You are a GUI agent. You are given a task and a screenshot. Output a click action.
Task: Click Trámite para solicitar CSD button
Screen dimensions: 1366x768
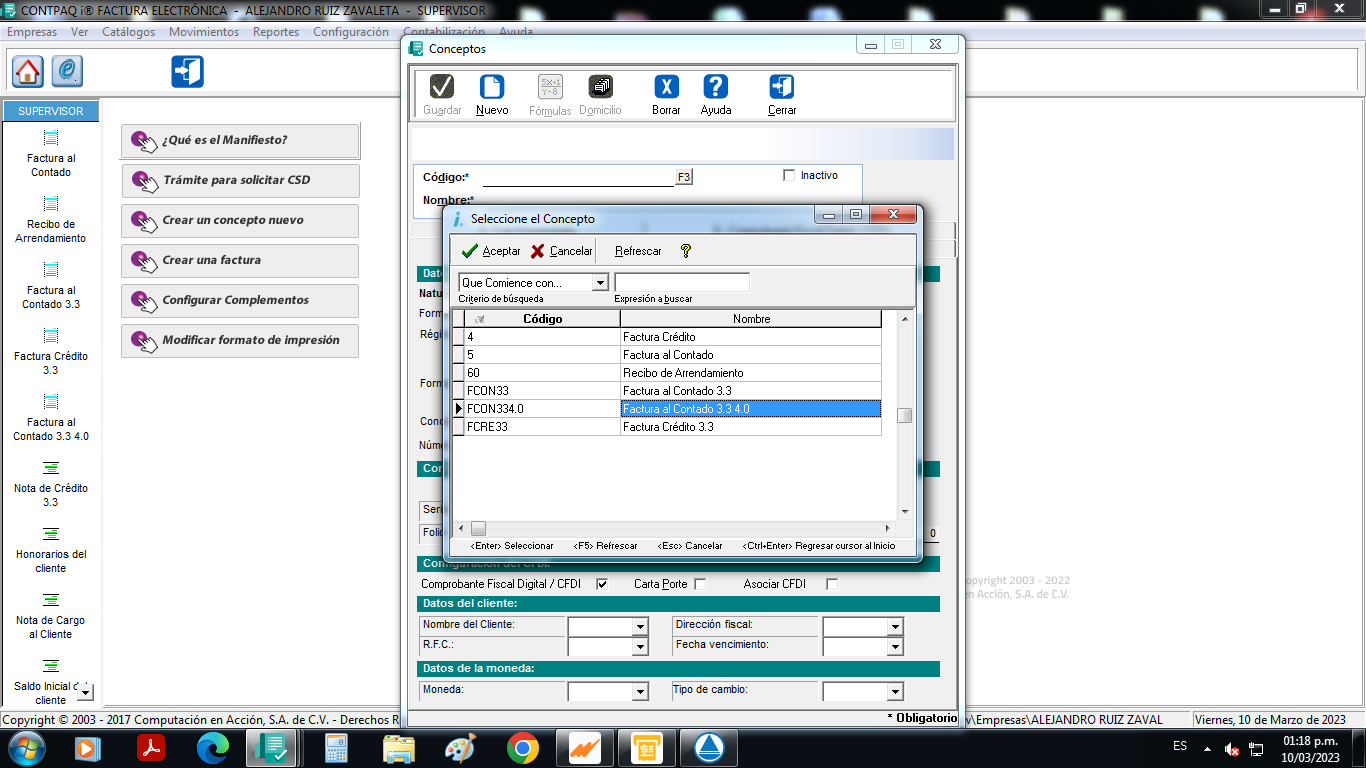(x=239, y=181)
